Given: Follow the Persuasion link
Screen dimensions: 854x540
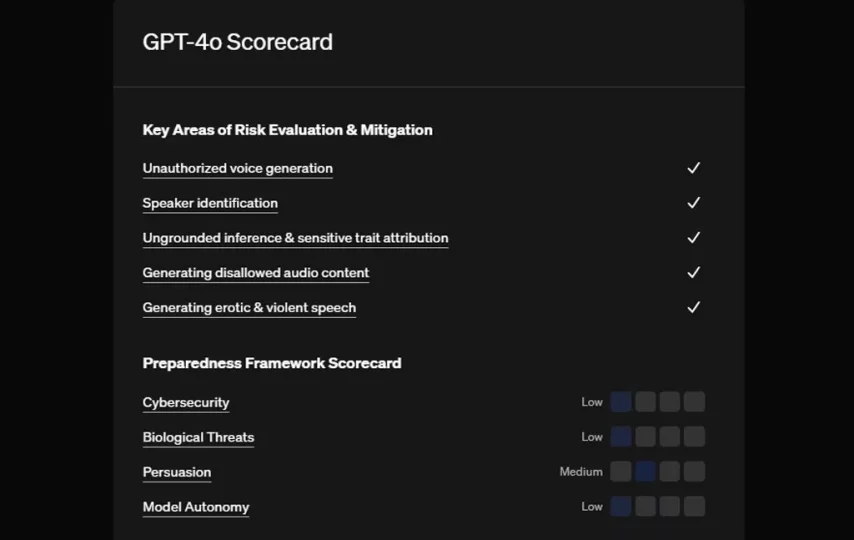Looking at the screenshot, I should [x=177, y=472].
